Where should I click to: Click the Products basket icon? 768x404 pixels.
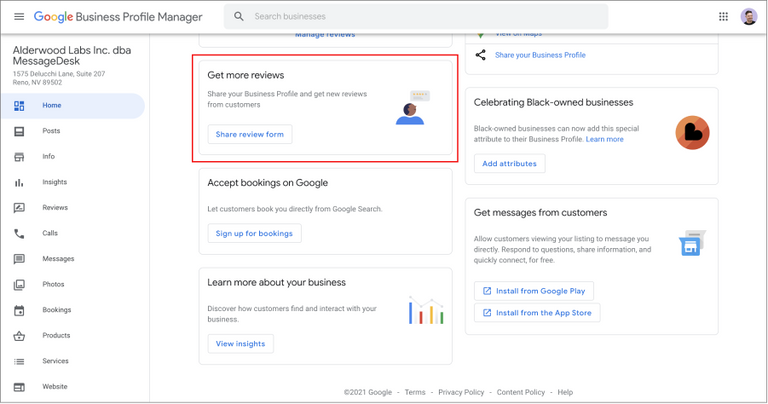coord(19,336)
